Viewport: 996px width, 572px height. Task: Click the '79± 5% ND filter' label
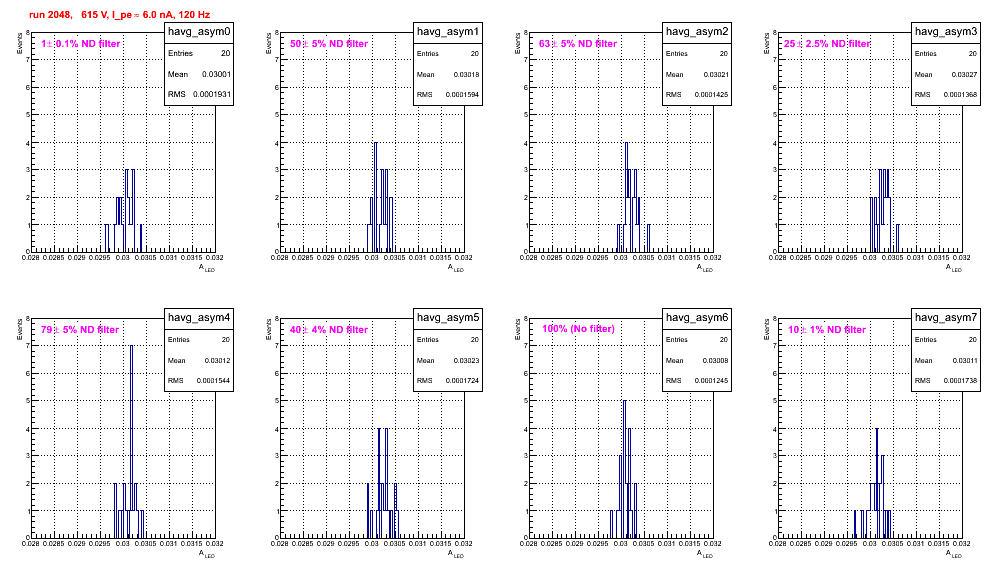80,330
